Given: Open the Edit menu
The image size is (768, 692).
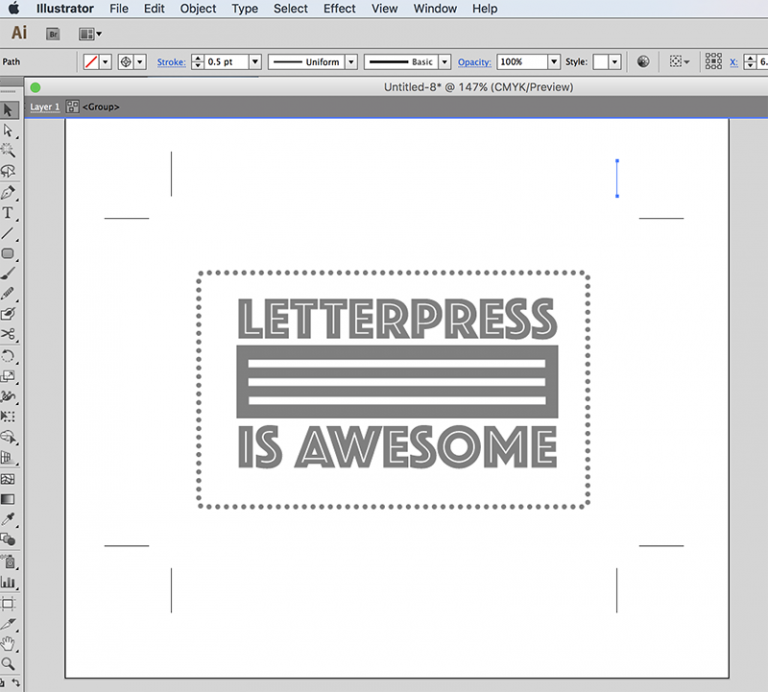Looking at the screenshot, I should (154, 8).
